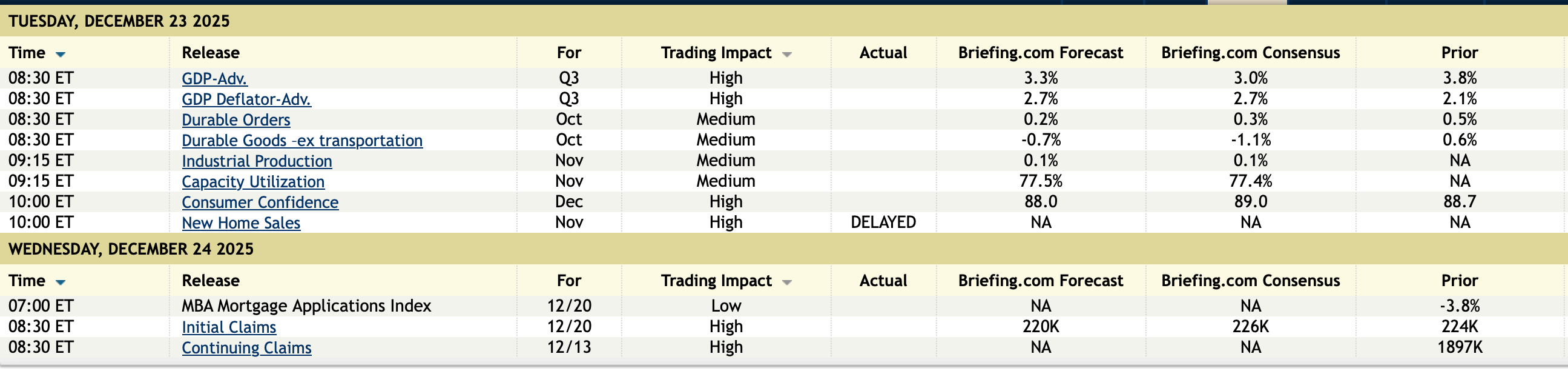Sort Wednesday table by Trading Impact arrow
This screenshot has height=371, width=1568.
(x=786, y=282)
